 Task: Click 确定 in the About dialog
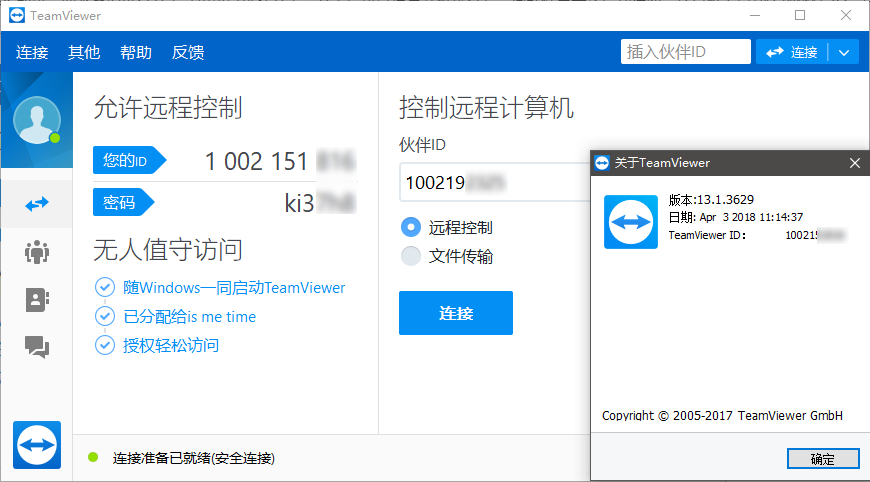point(823,459)
